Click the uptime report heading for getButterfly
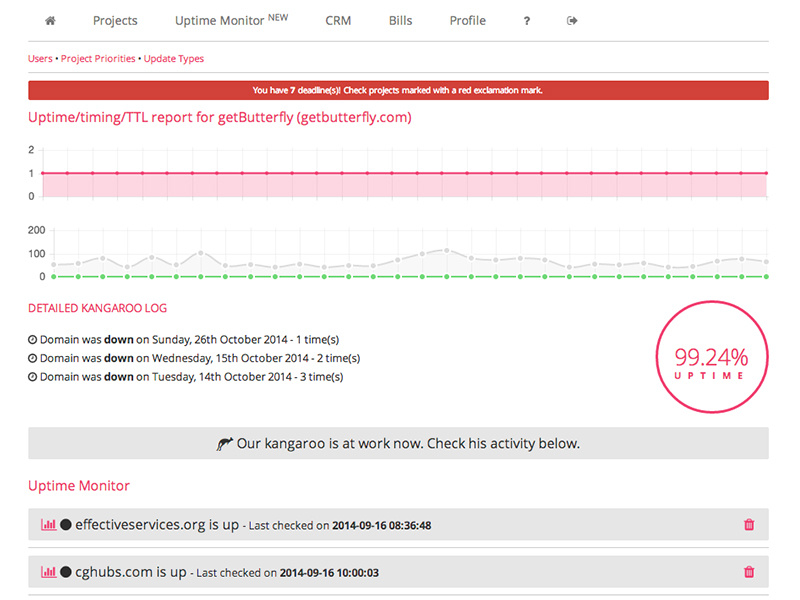The width and height of the screenshot is (800, 600). click(x=220, y=117)
